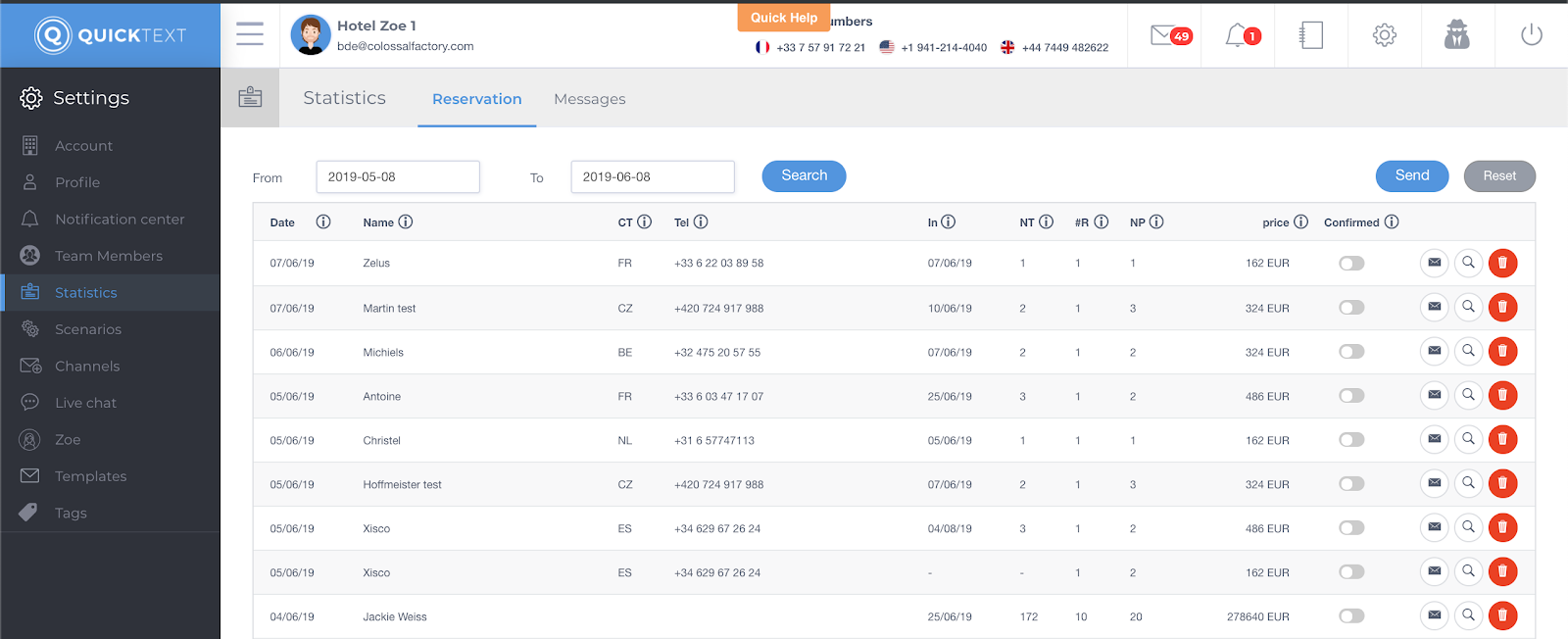Click the US number +1 941-214-4040
The width and height of the screenshot is (1568, 639).
(x=944, y=47)
